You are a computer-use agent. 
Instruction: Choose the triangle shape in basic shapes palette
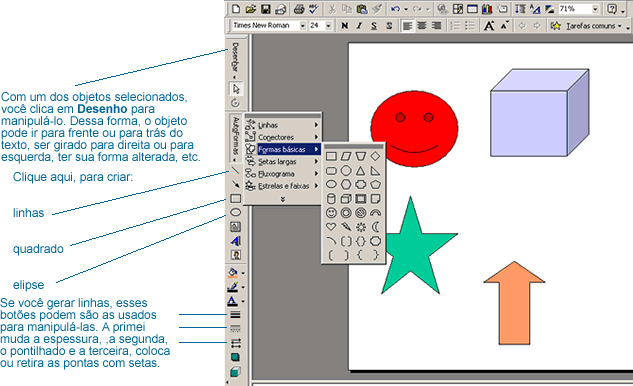[361, 171]
